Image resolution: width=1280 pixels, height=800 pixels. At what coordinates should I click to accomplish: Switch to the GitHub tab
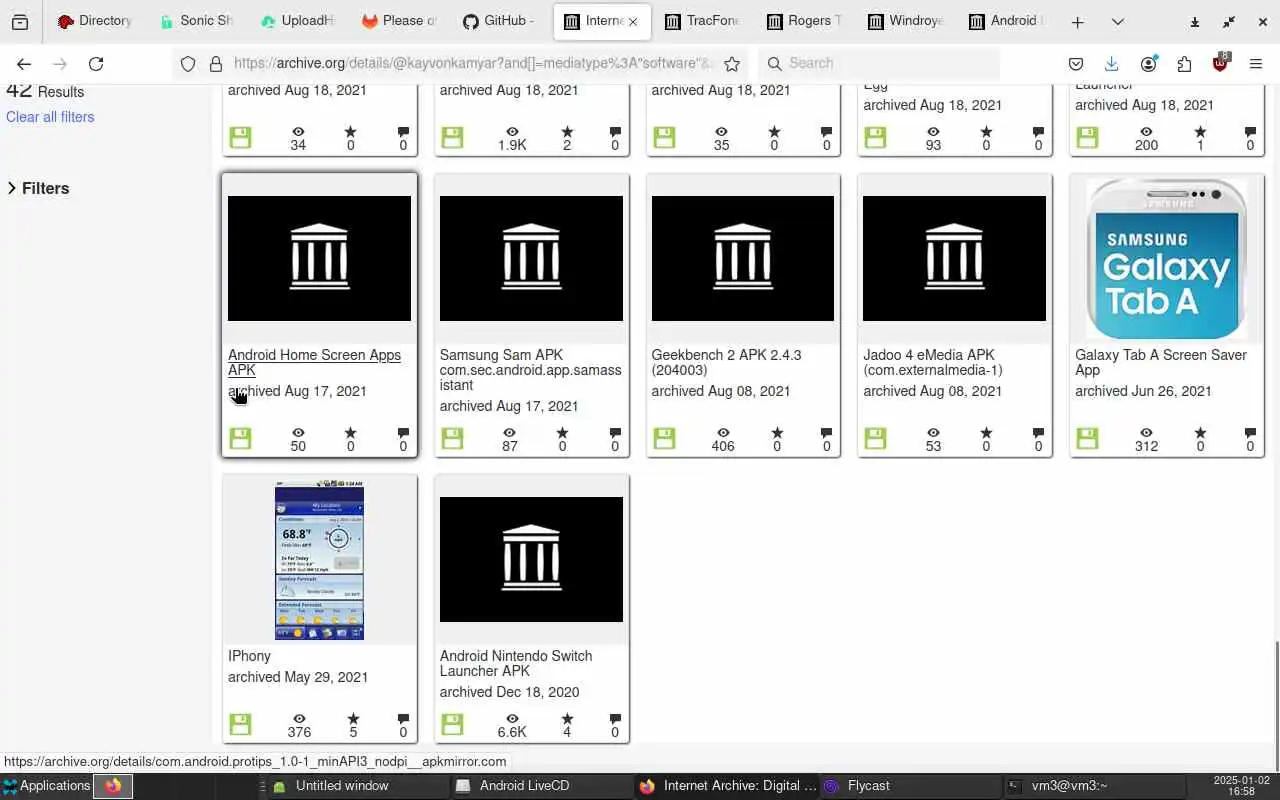coord(499,21)
